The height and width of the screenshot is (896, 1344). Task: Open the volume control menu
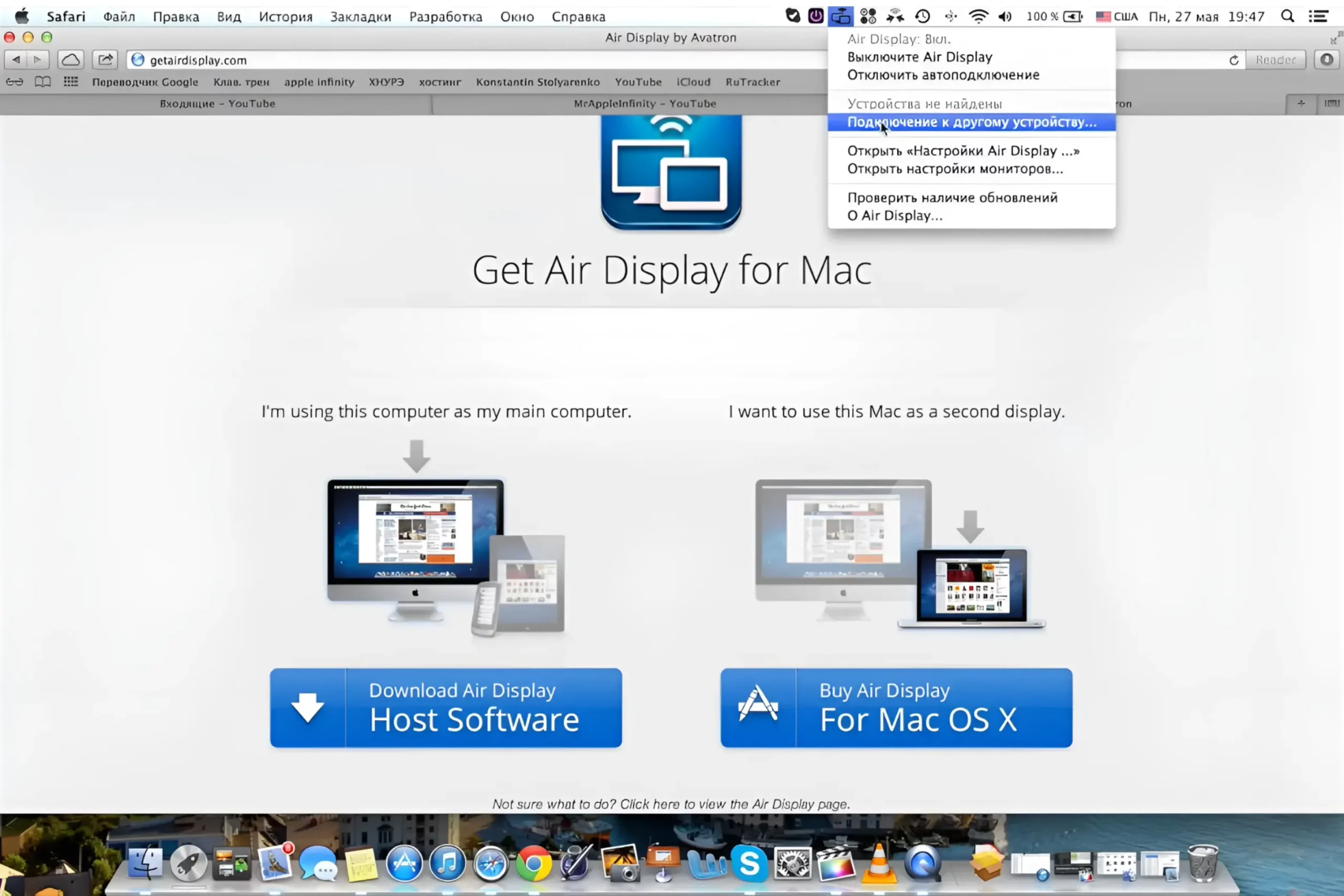point(1004,17)
